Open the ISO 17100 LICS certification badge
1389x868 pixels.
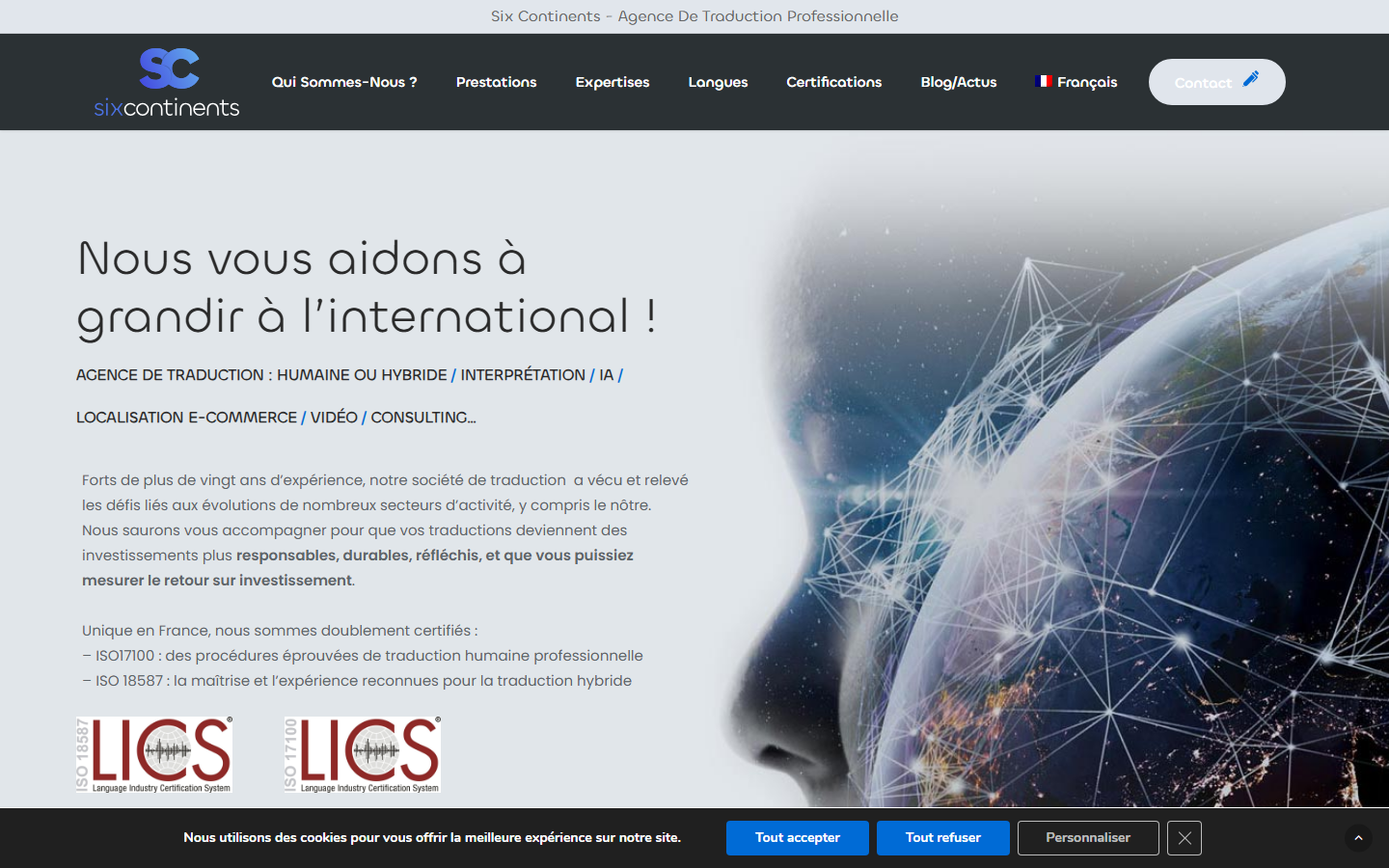coord(363,754)
